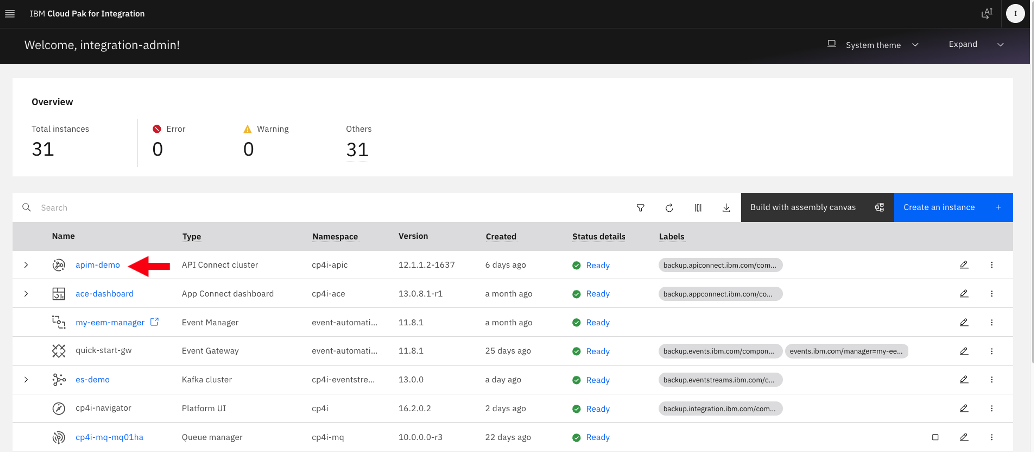Open the cp4i-mq-mq01ha instance link

(x=107, y=438)
